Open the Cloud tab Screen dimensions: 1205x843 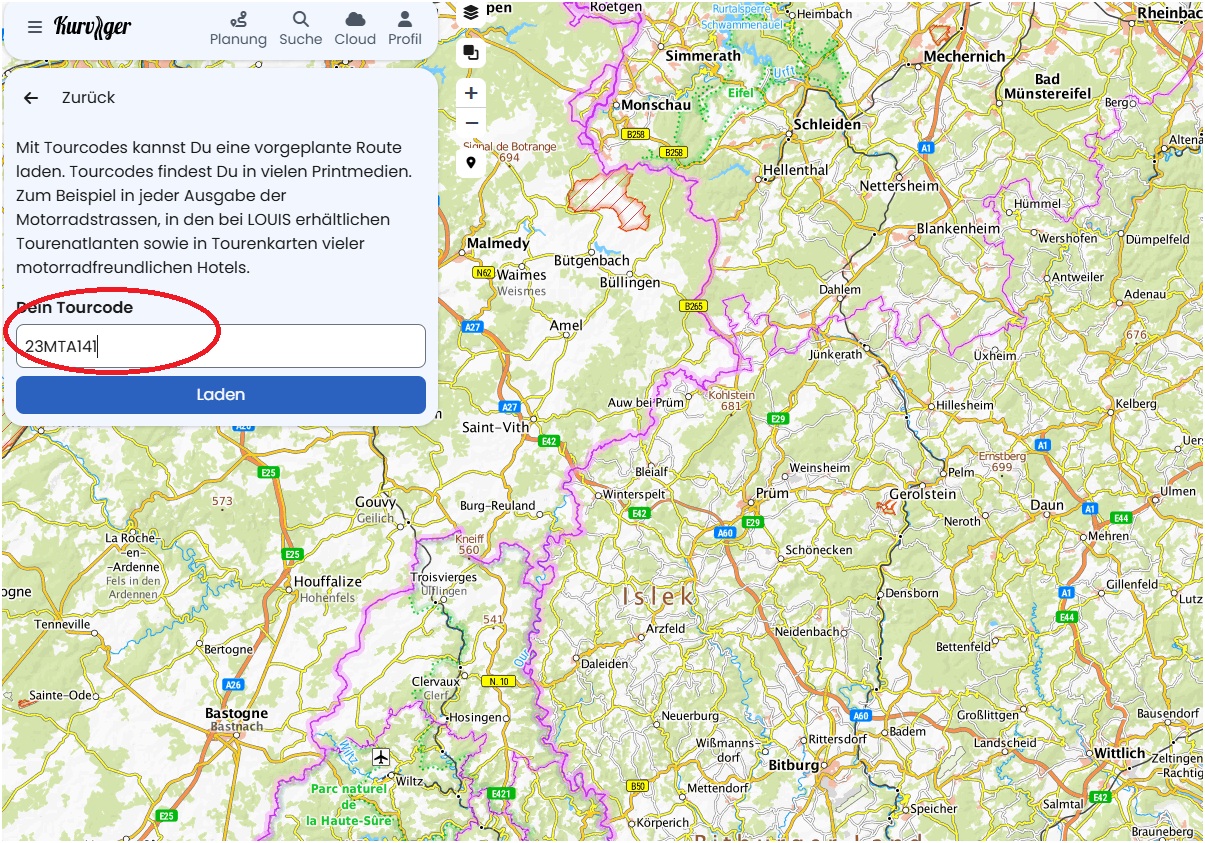355,29
